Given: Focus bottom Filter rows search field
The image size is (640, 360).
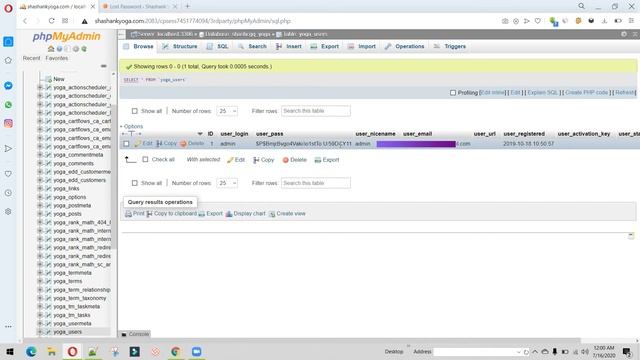Looking at the screenshot, I should (x=316, y=183).
